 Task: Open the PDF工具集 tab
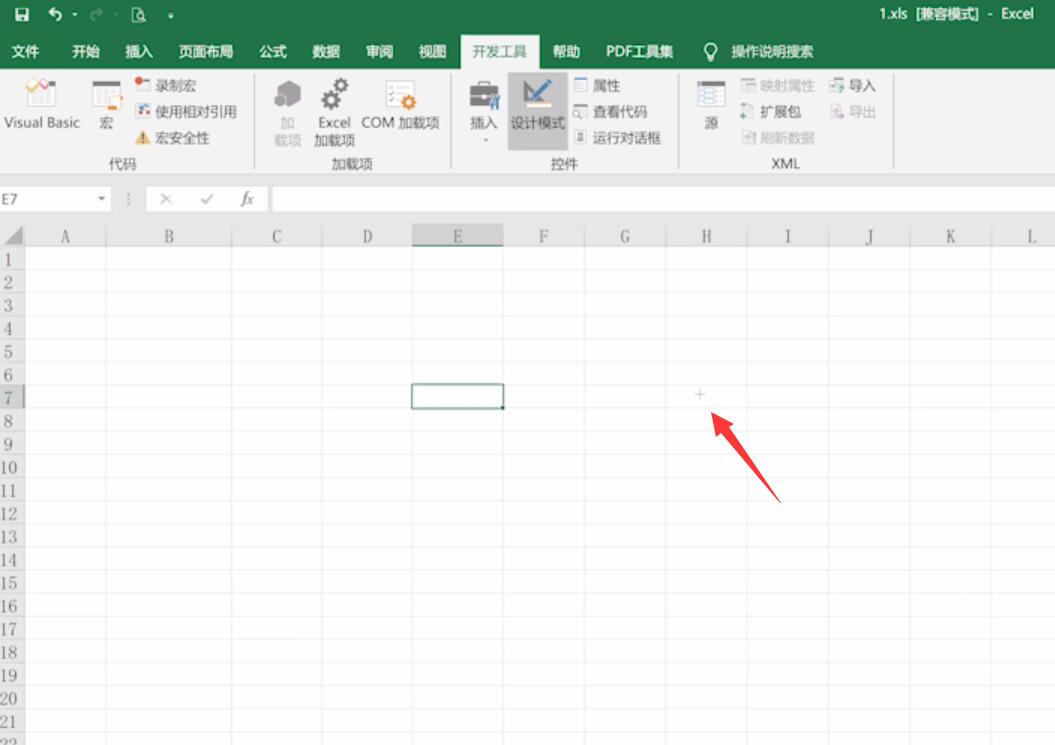(x=639, y=51)
